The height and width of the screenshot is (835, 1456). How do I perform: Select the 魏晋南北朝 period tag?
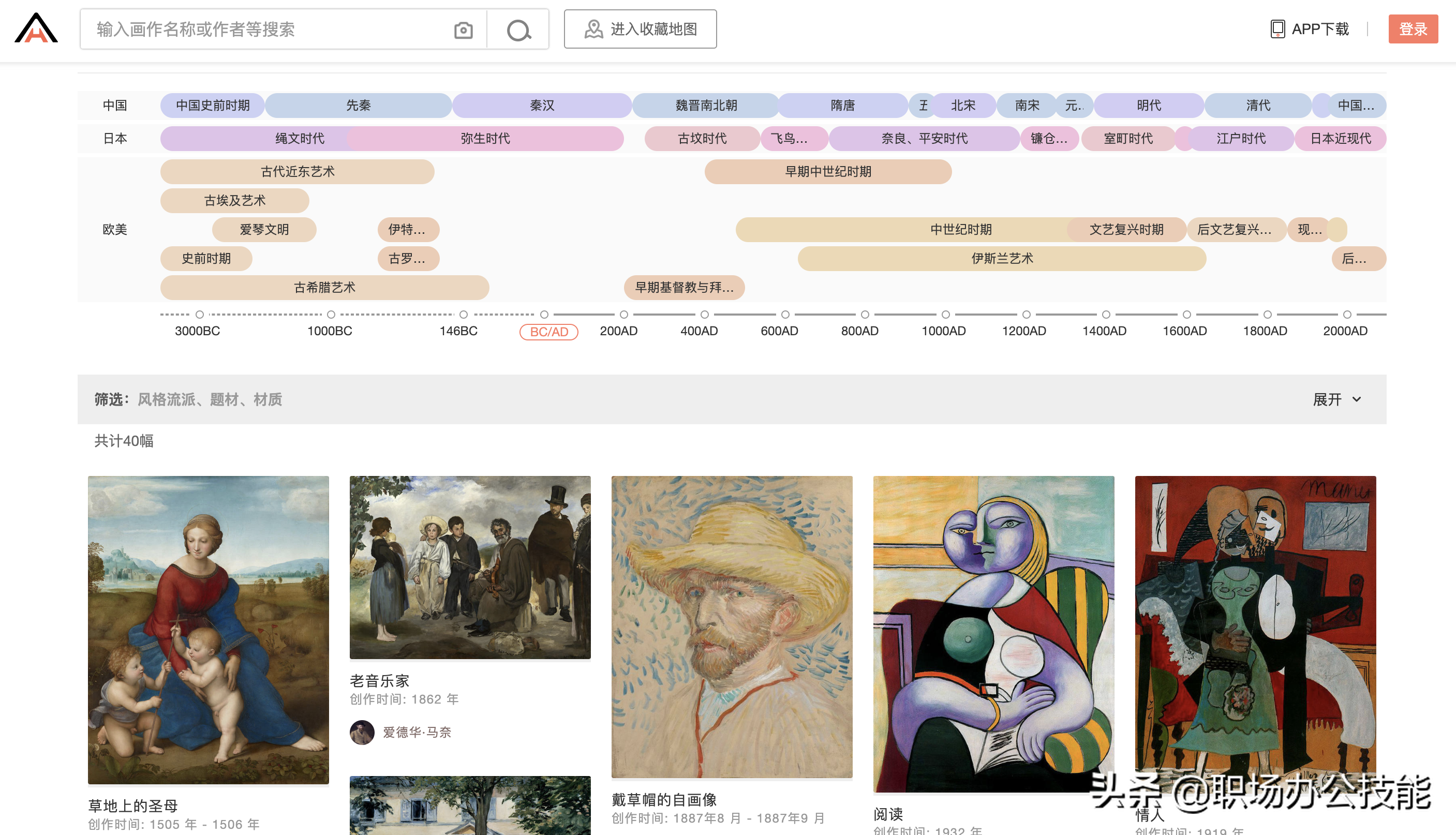click(706, 106)
